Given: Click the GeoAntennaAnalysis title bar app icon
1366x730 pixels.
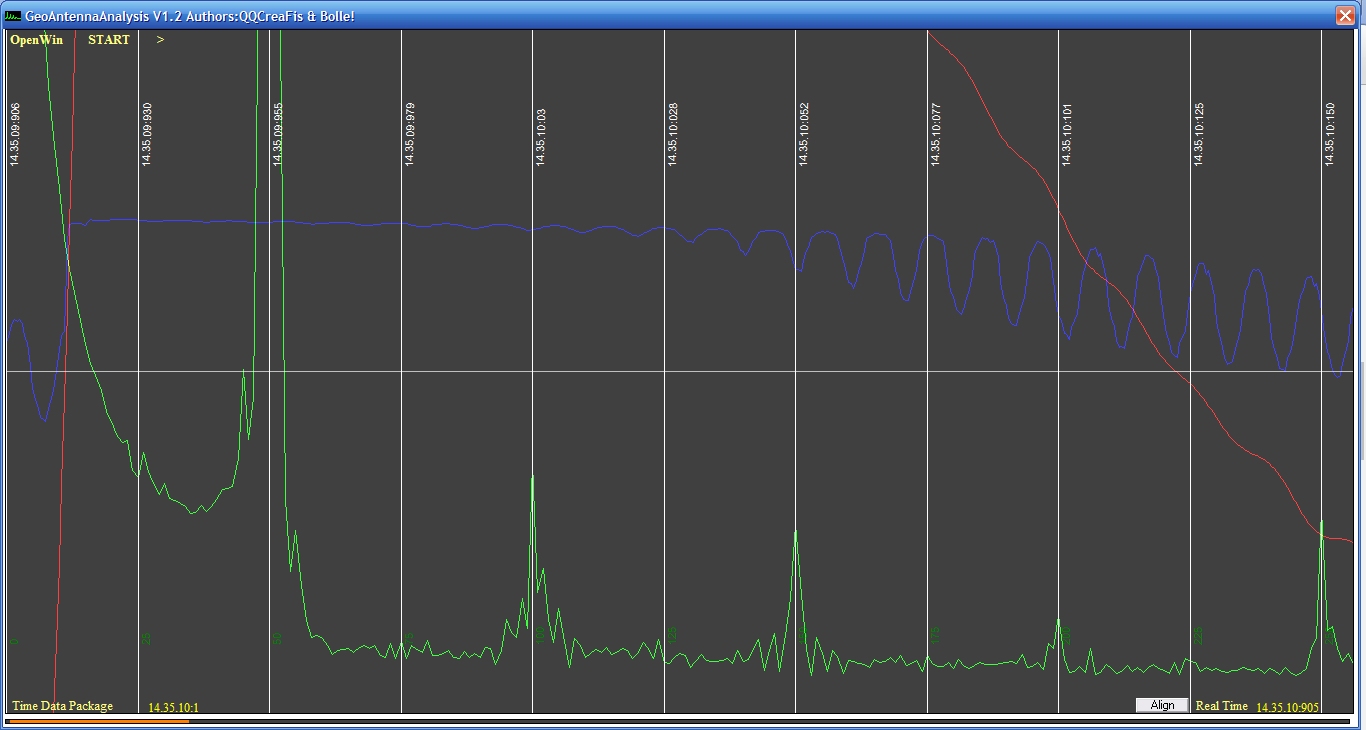Looking at the screenshot, I should pos(13,16).
